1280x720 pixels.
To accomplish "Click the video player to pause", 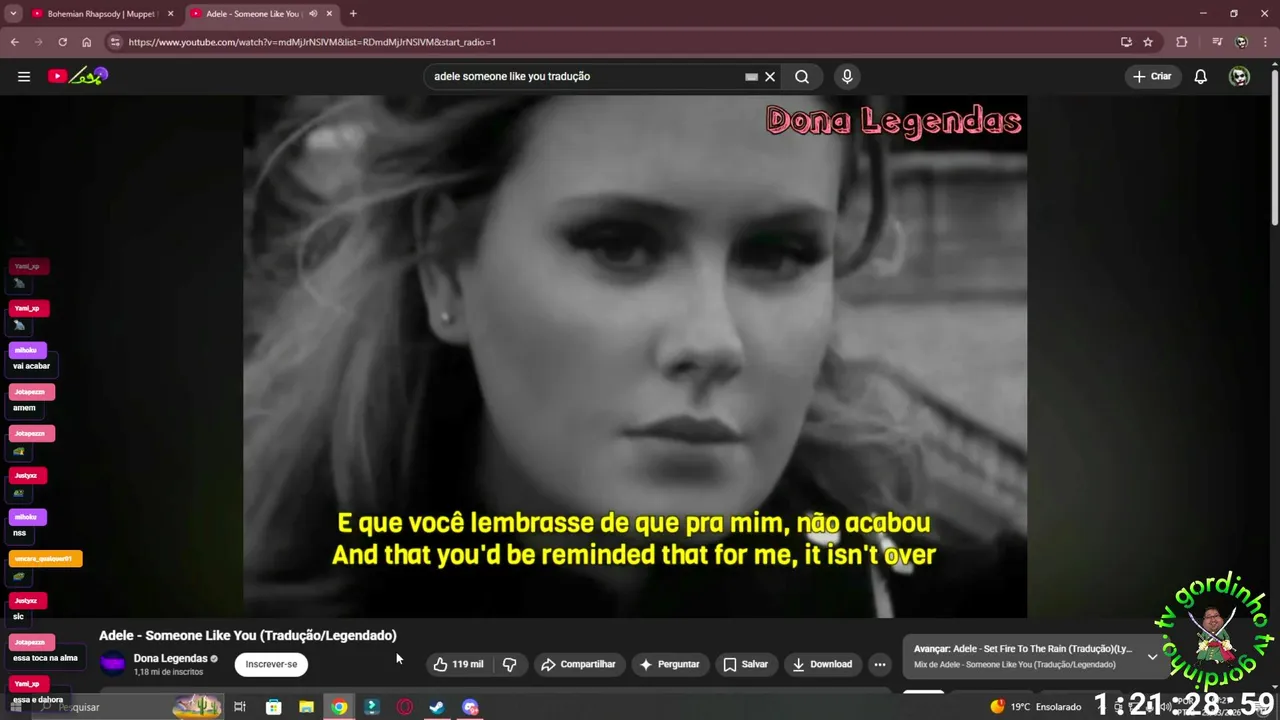I will click(x=635, y=356).
